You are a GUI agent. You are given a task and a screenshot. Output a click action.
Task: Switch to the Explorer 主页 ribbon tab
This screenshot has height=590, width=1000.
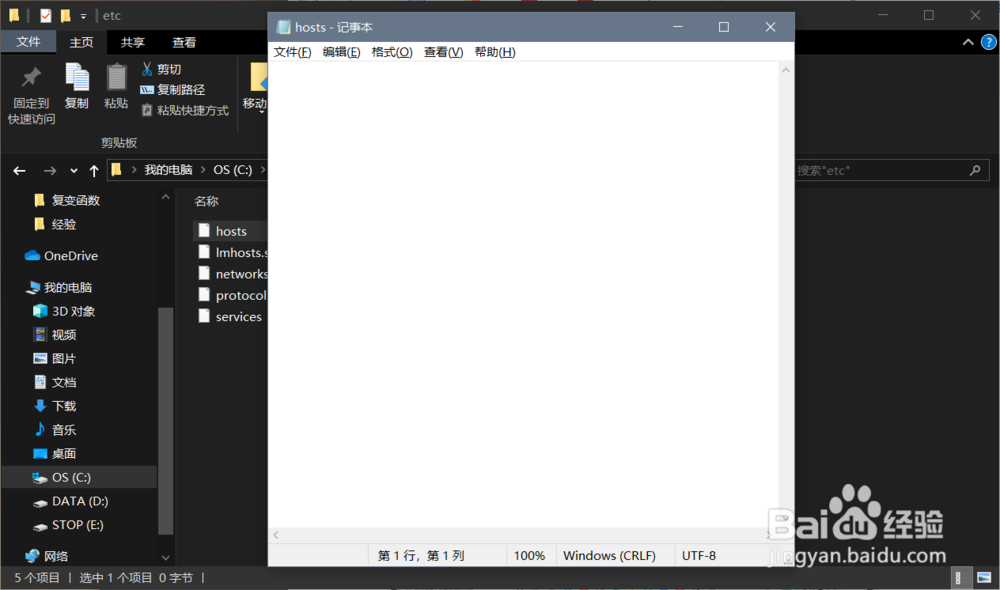click(81, 42)
